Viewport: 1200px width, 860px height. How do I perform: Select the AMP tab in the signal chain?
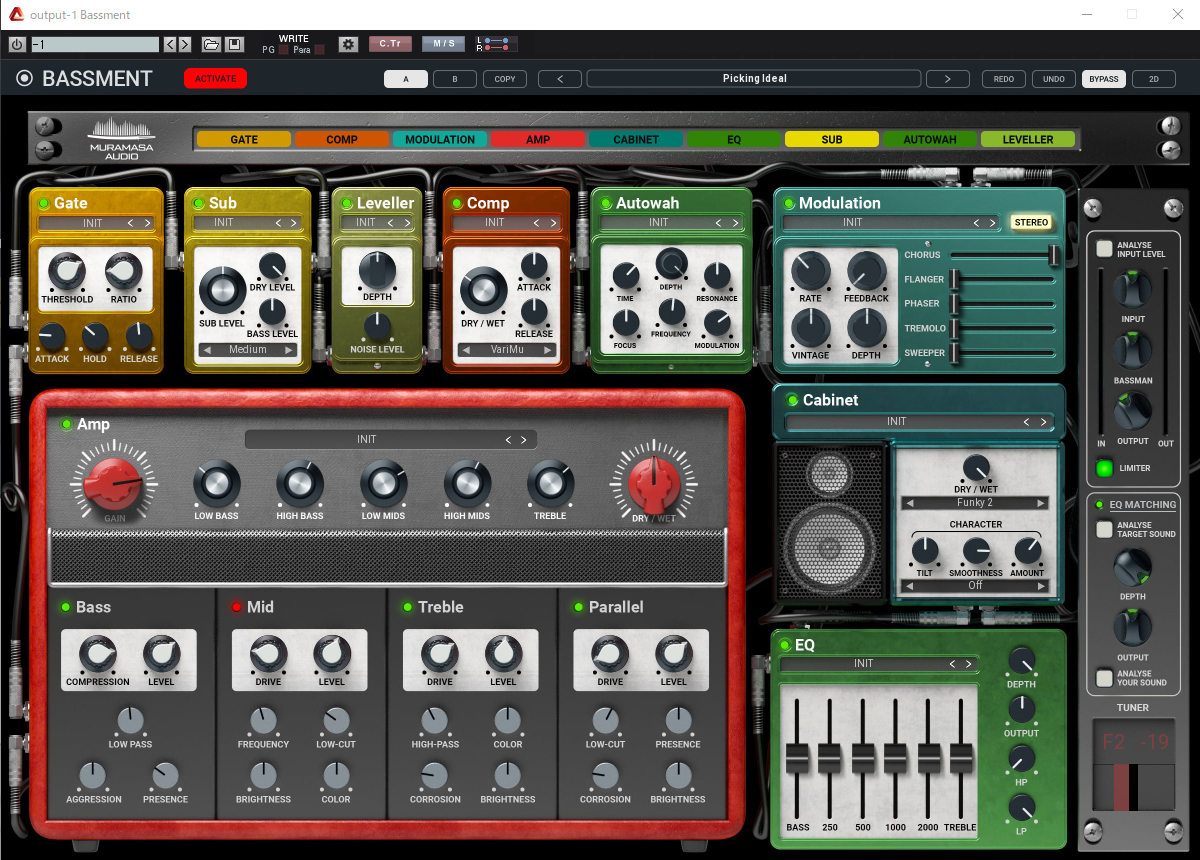(x=538, y=140)
